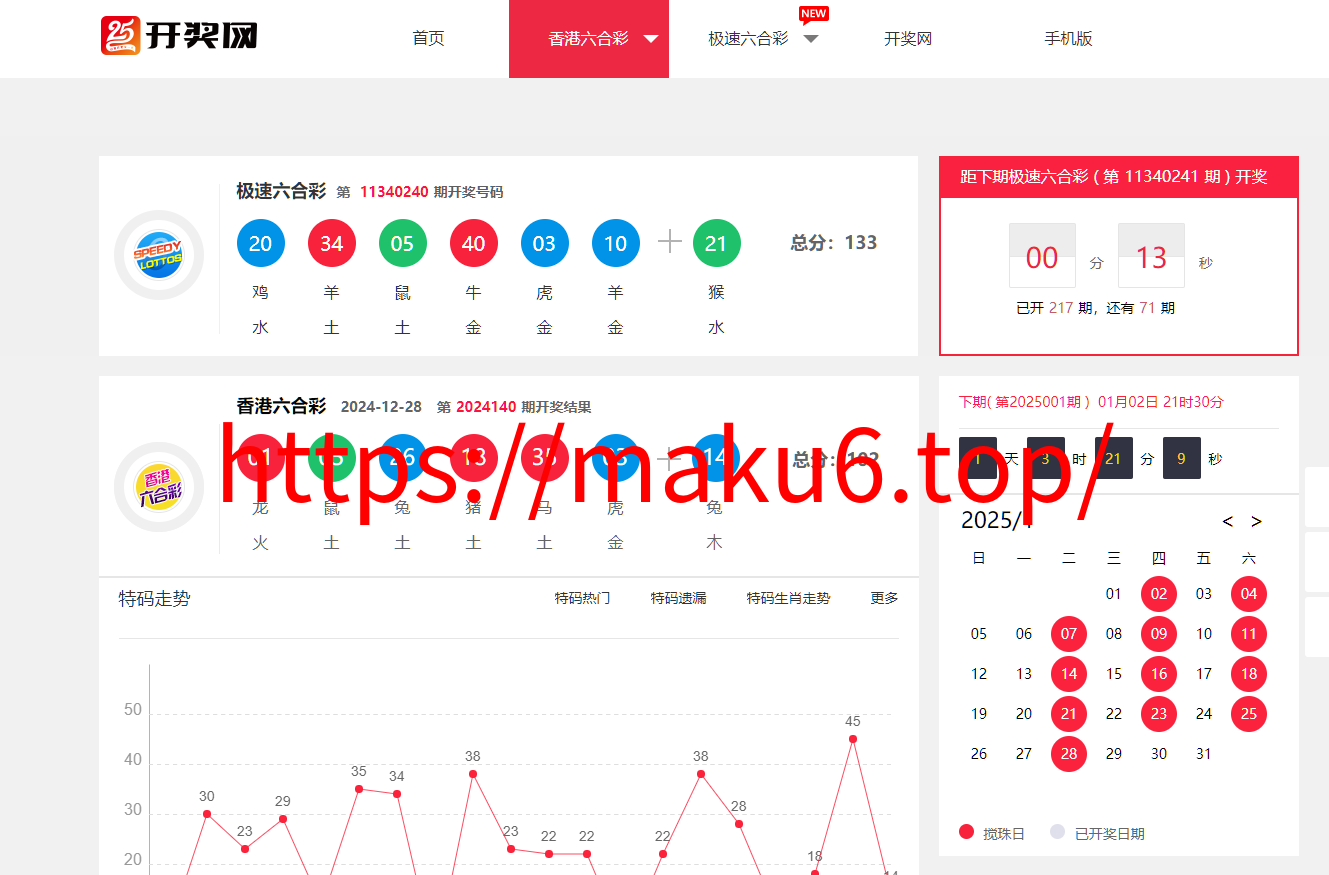Viewport: 1329px width, 875px height.
Task: Open the 首页 nav item
Action: coord(428,38)
